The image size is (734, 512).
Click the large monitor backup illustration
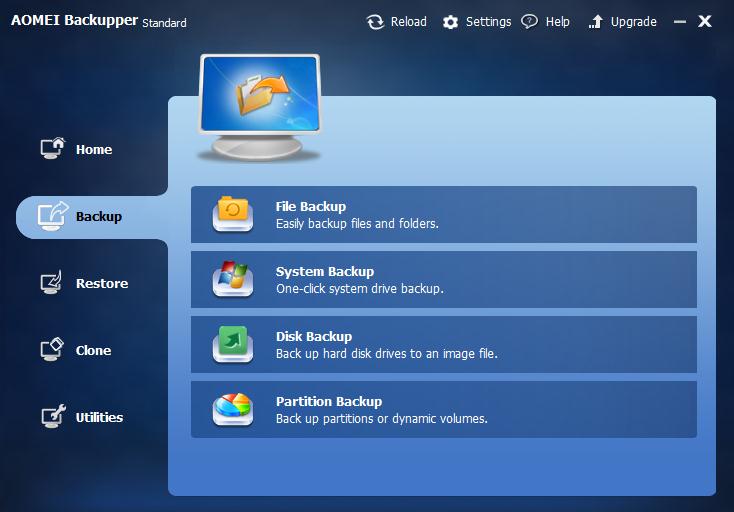[260, 108]
